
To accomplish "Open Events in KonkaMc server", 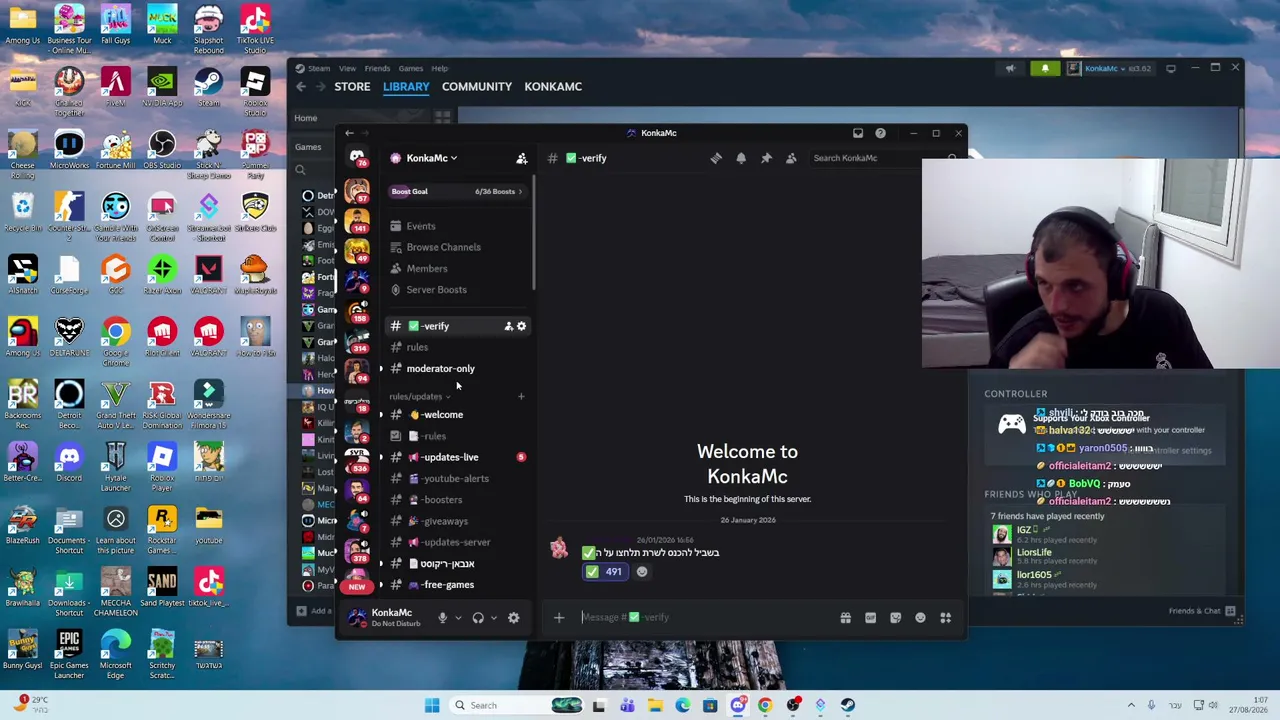I will coord(457,226).
